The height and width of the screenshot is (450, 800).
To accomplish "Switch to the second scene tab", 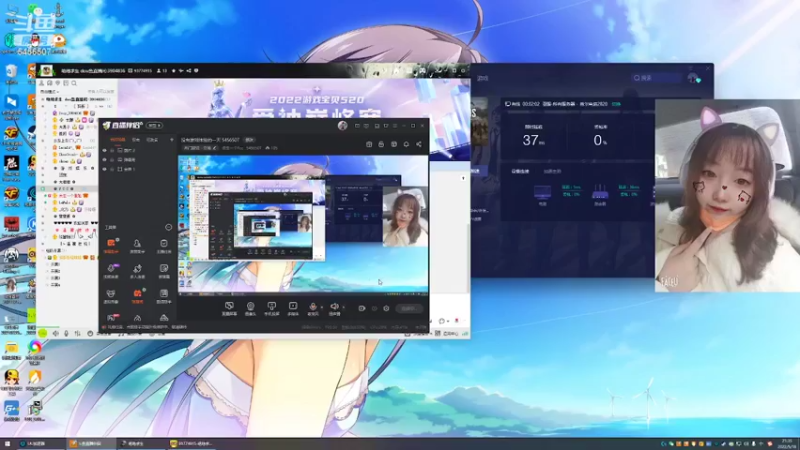I will pyautogui.click(x=136, y=139).
